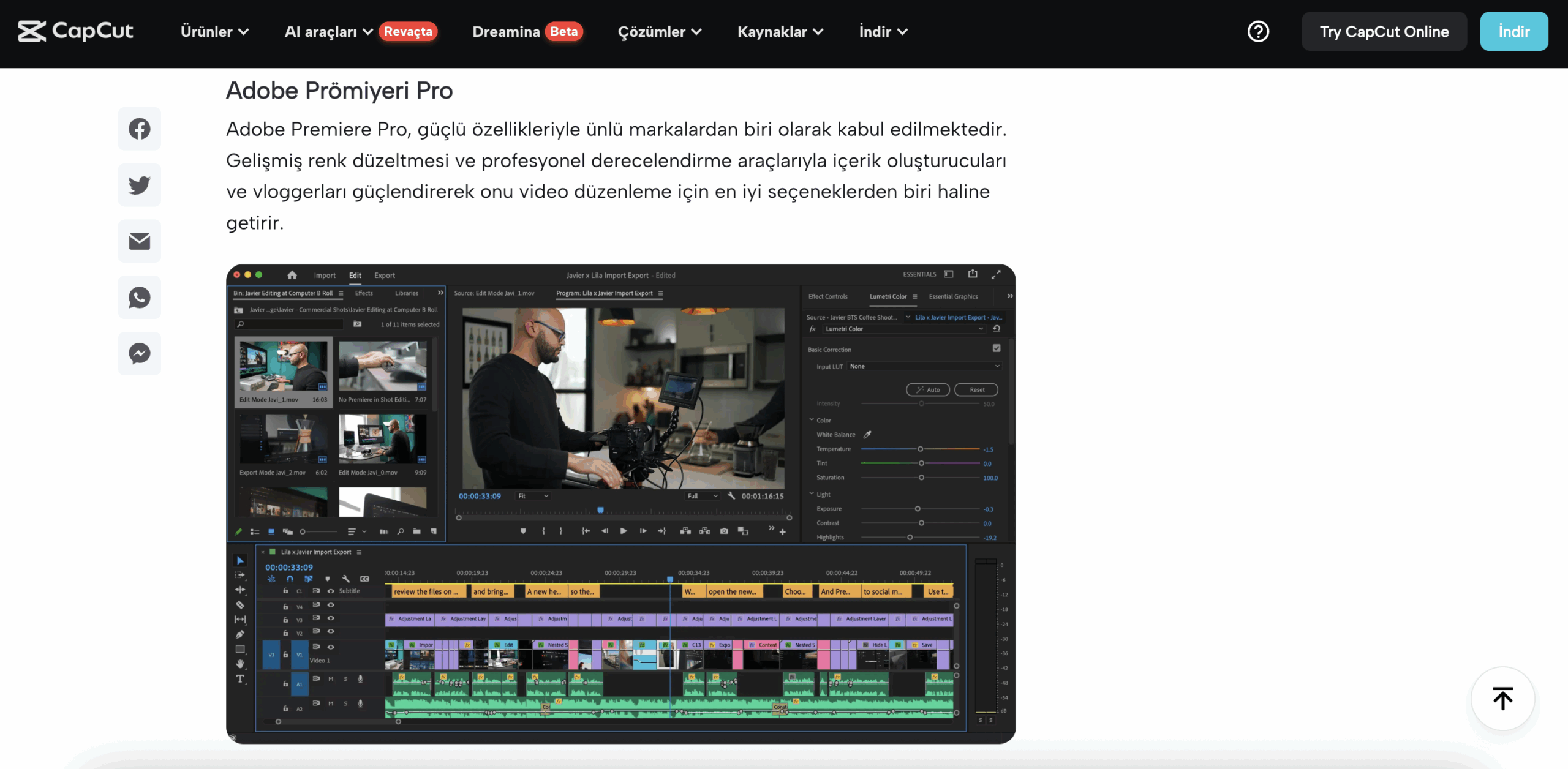Open the Full playback resolution dropdown
The height and width of the screenshot is (769, 1568).
point(702,496)
